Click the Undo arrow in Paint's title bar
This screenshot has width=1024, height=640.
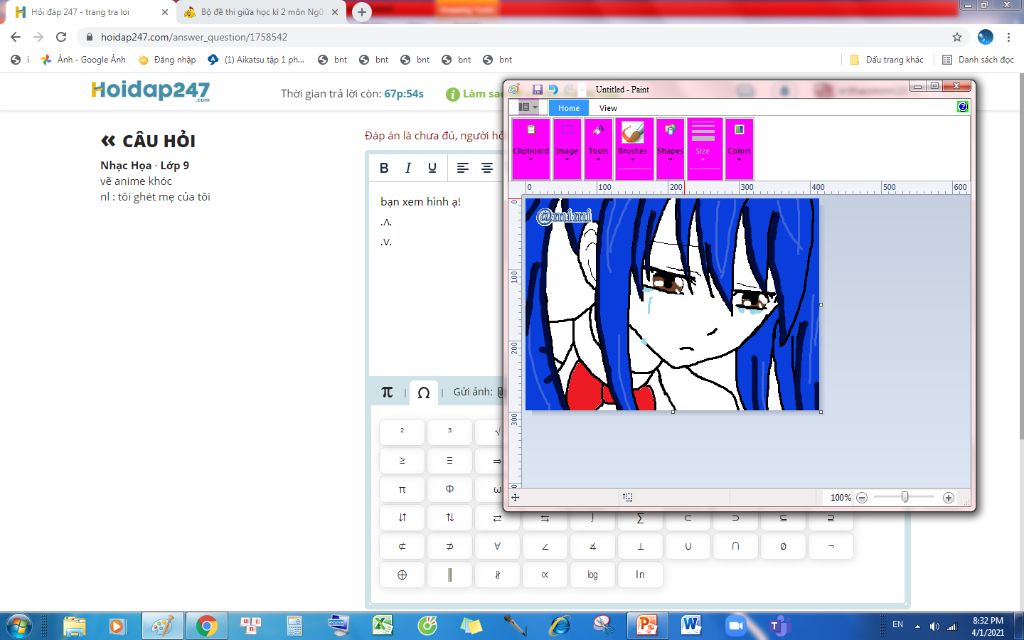553,89
